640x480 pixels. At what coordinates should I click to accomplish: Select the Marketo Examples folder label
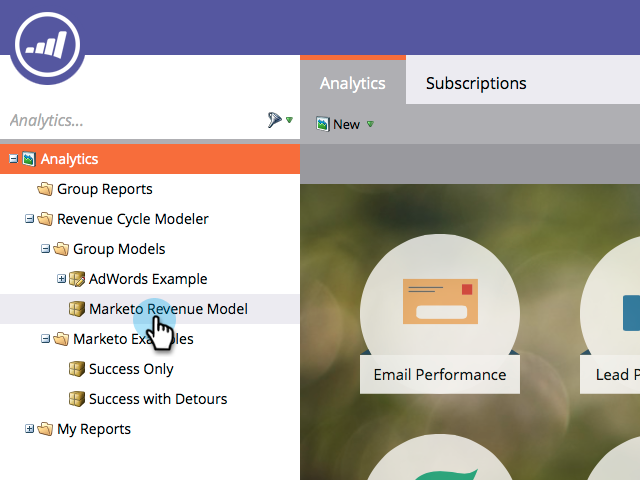(x=133, y=339)
